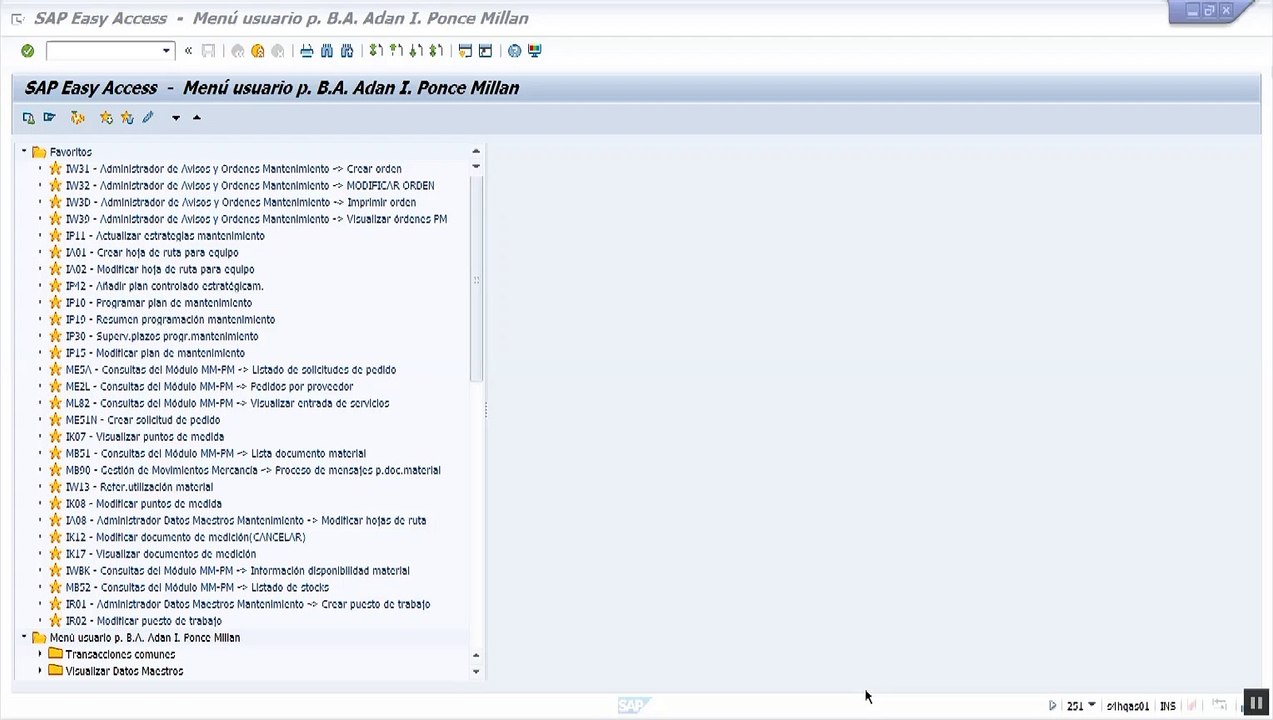Select IA01 Crear hoja de ruta

[x=151, y=253]
